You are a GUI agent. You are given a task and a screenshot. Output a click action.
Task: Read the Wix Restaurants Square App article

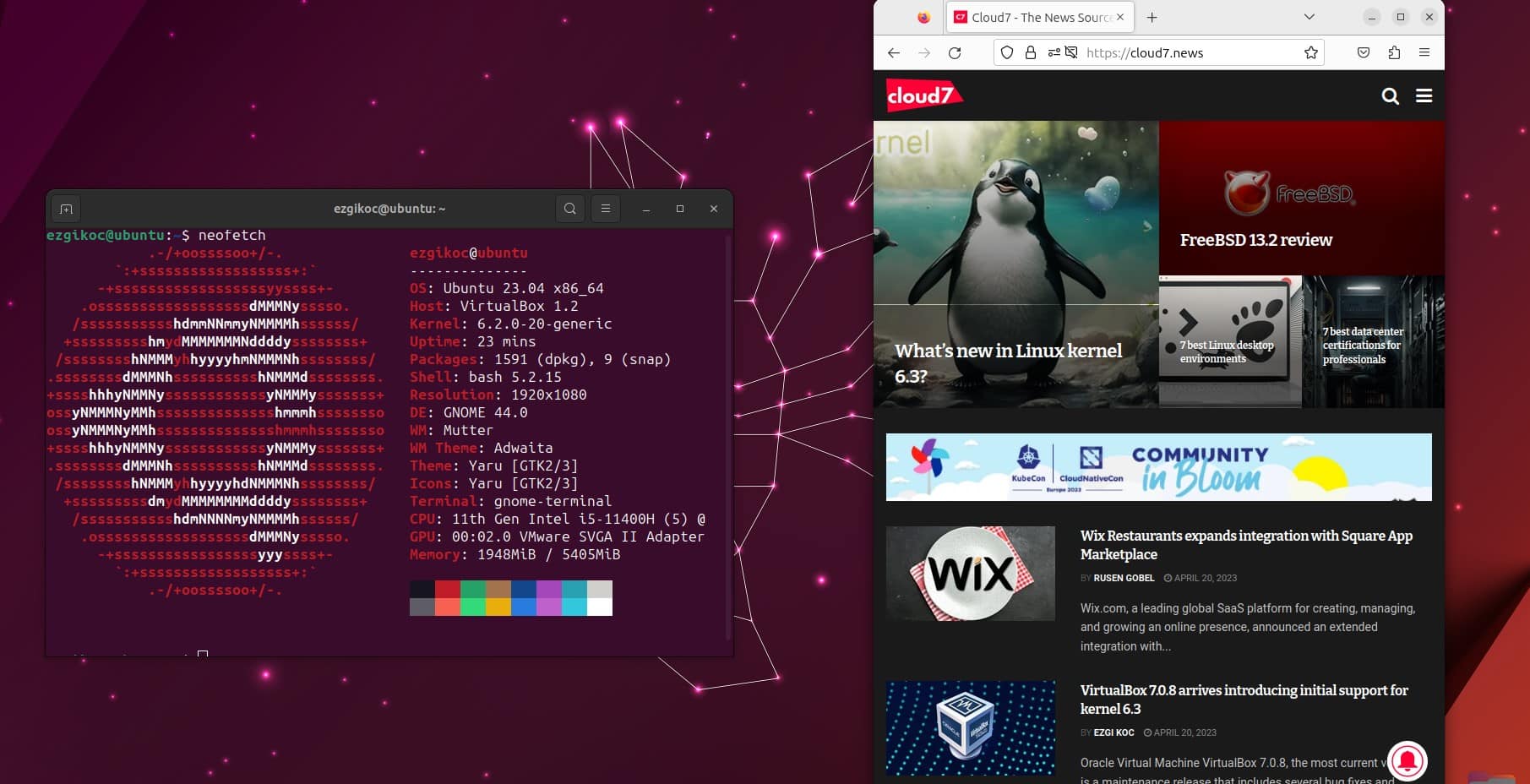coord(1245,545)
